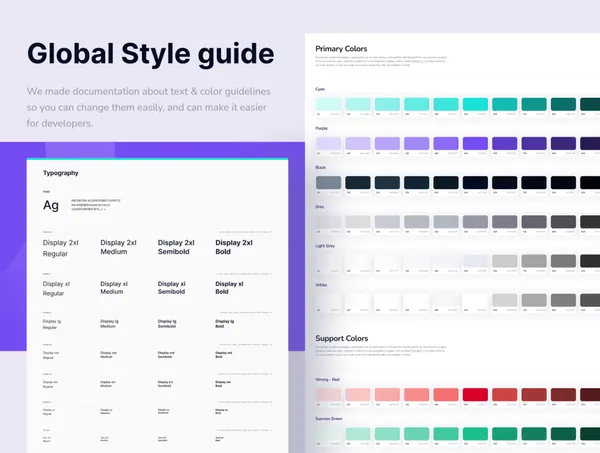Select the Display 2xl Regular text sample
This screenshot has height=453, width=600.
click(x=62, y=248)
